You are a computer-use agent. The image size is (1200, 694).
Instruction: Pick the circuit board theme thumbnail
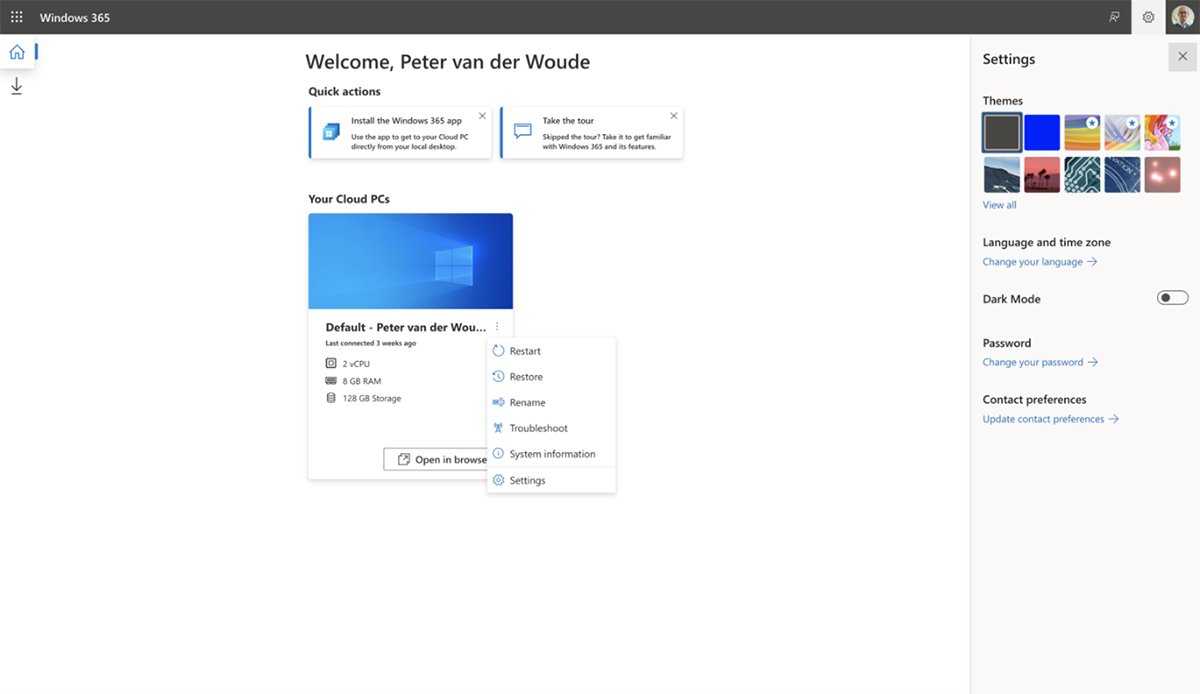[1082, 174]
